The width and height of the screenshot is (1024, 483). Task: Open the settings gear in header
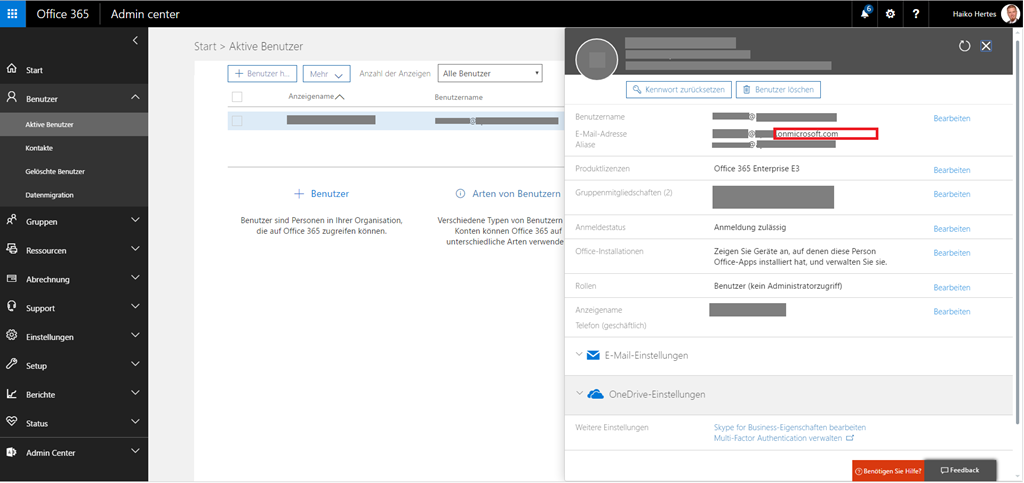point(890,14)
